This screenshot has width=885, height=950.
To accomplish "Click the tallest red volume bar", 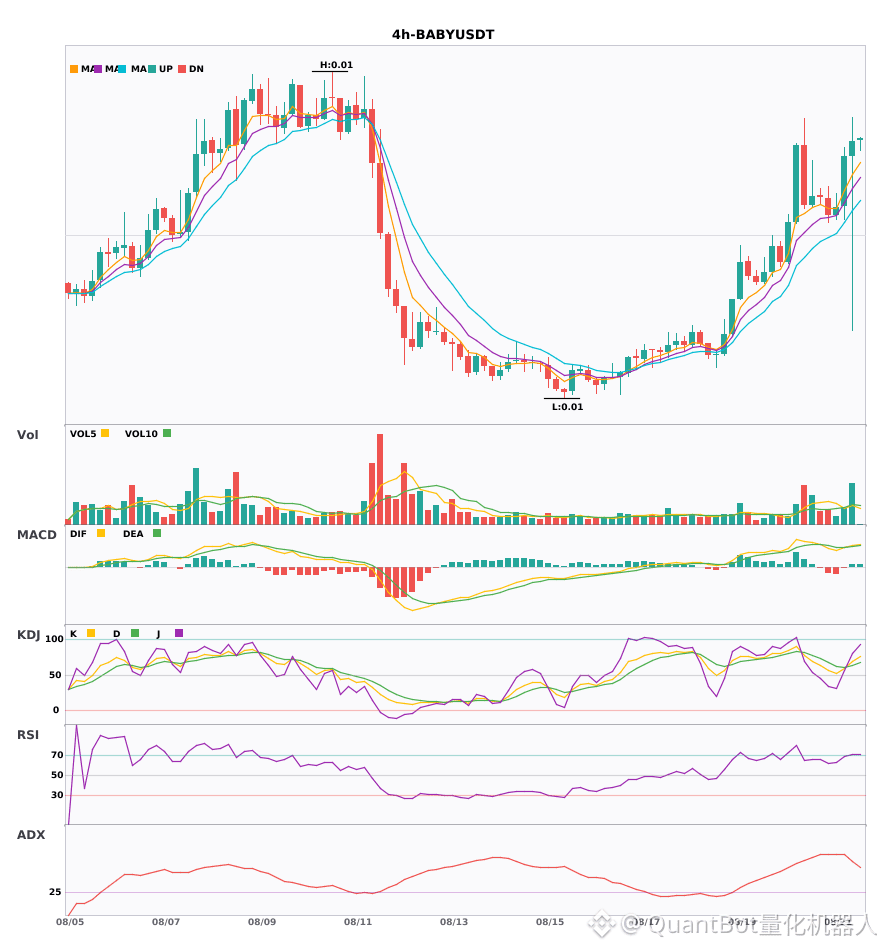I will point(380,479).
